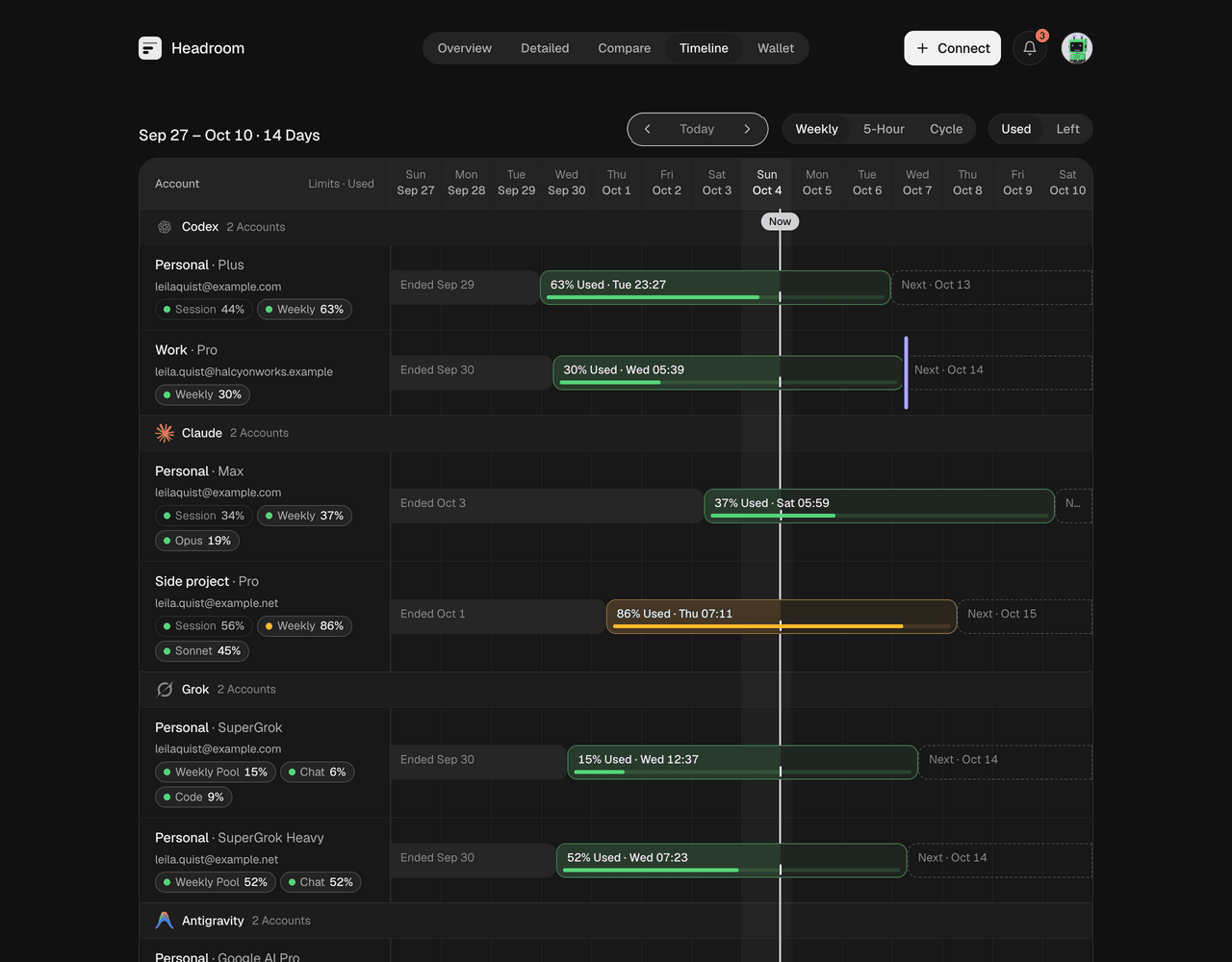Click the Next · Oct 15 block
1232x962 pixels.
[x=1025, y=617]
